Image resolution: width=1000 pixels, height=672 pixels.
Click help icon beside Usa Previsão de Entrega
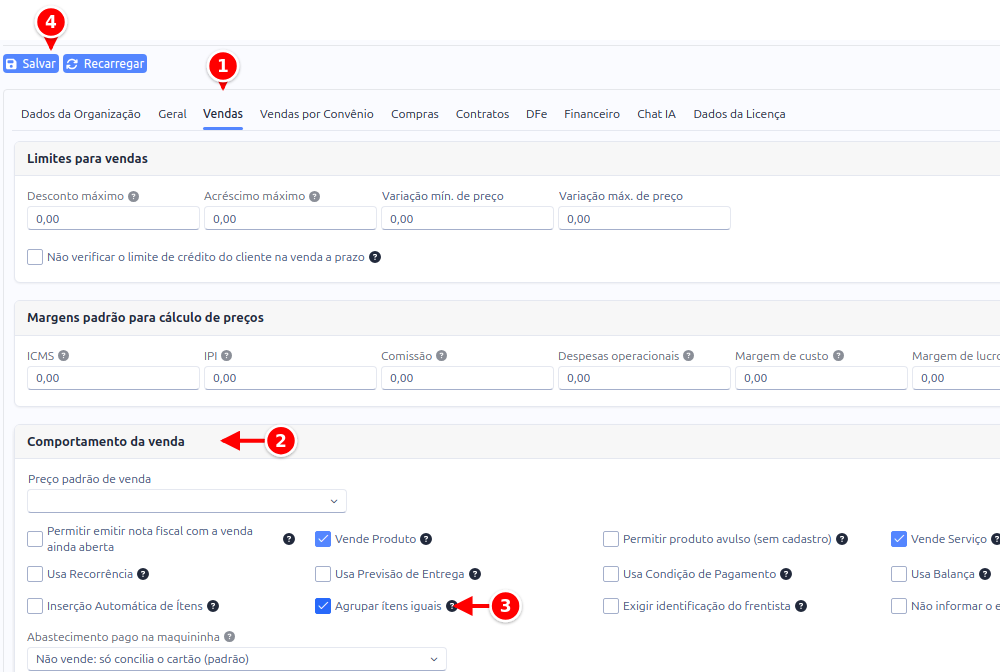coord(475,574)
